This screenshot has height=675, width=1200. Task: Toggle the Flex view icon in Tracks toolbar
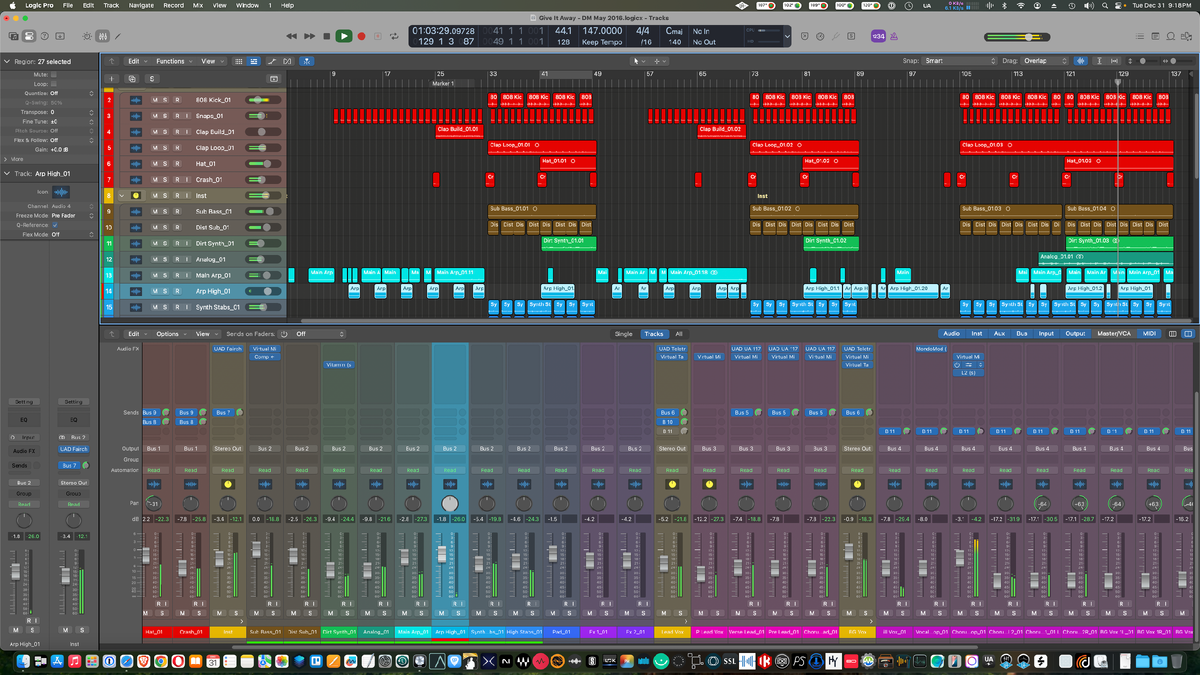point(287,61)
